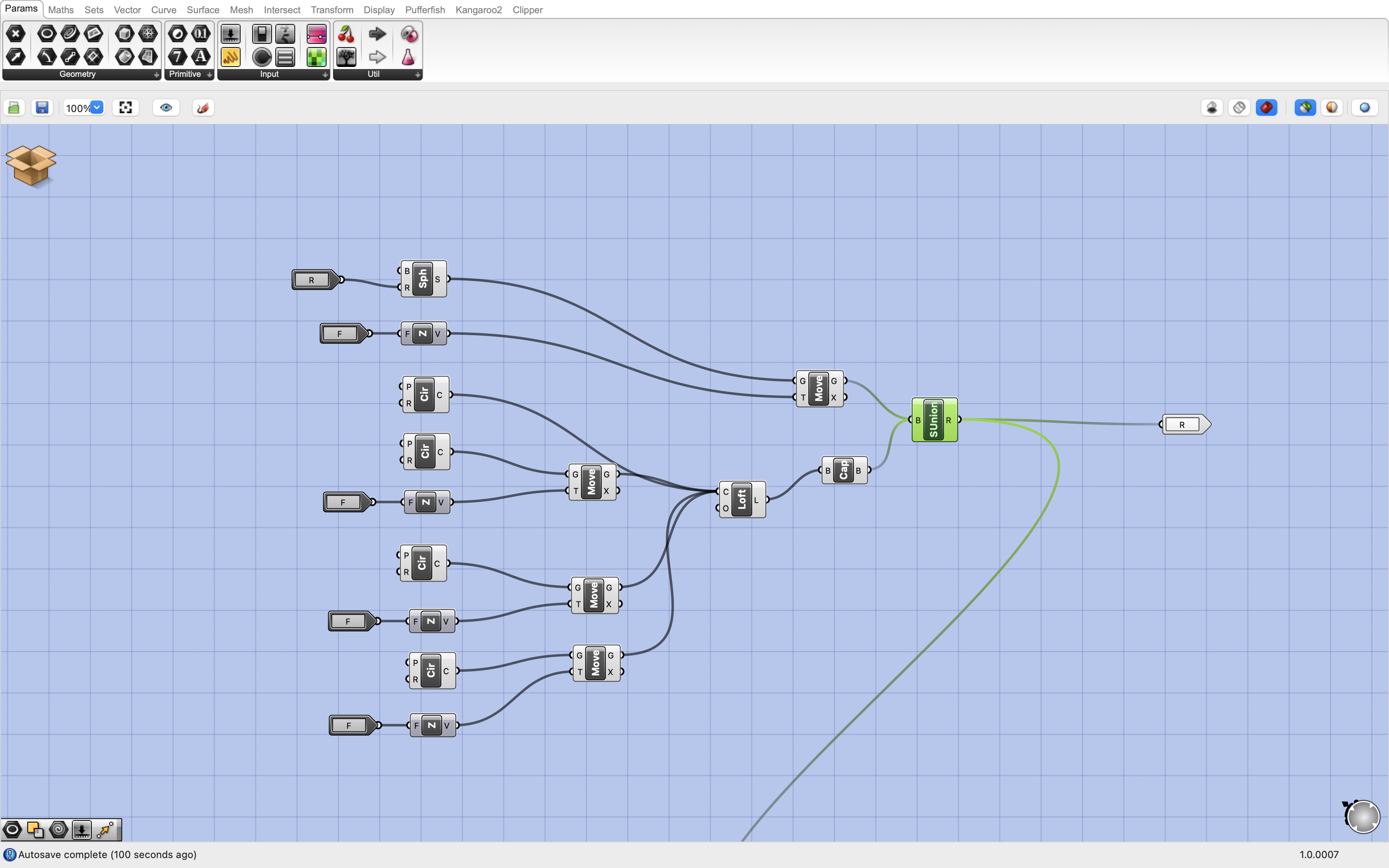Image resolution: width=1389 pixels, height=868 pixels.
Task: Toggle shaded preview red cylinder button
Action: tap(1267, 108)
